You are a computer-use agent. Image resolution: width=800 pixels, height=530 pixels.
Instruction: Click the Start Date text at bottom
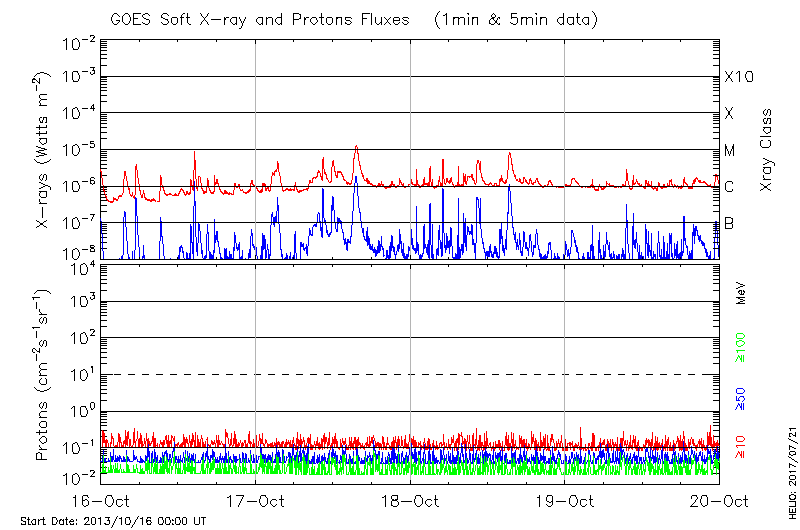(113, 521)
